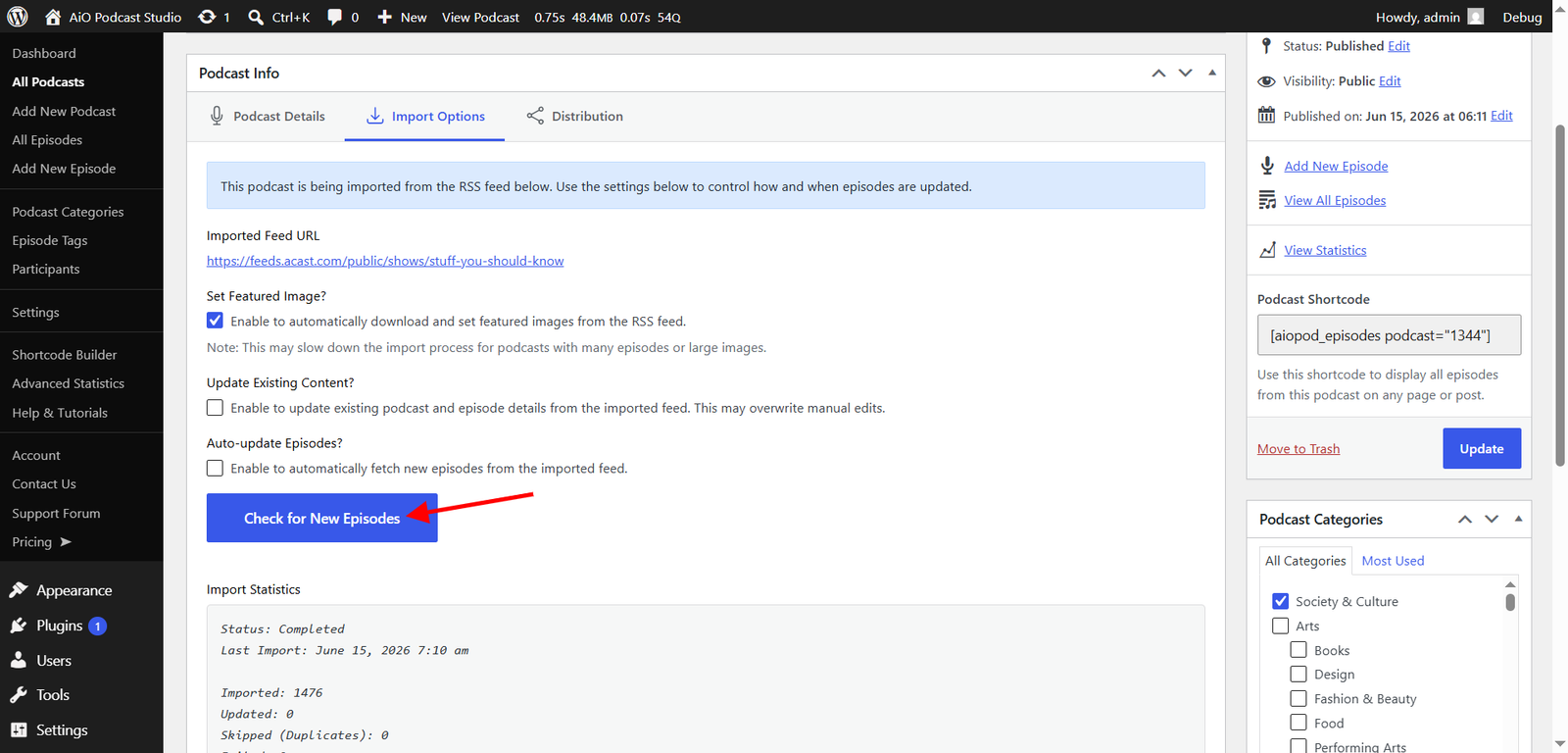
Task: Click the main page vertical scrollbar thumb
Action: pyautogui.click(x=1560, y=294)
